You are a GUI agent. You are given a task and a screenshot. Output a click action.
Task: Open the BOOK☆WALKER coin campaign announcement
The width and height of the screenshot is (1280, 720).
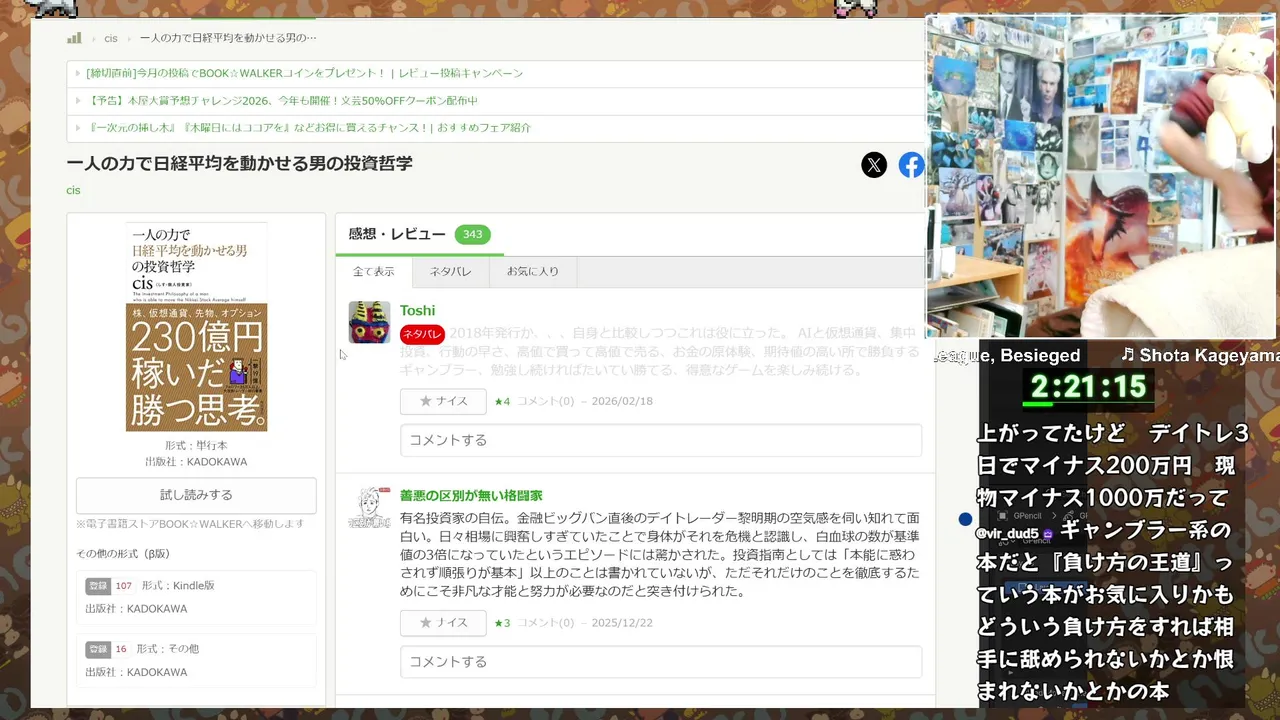point(305,73)
